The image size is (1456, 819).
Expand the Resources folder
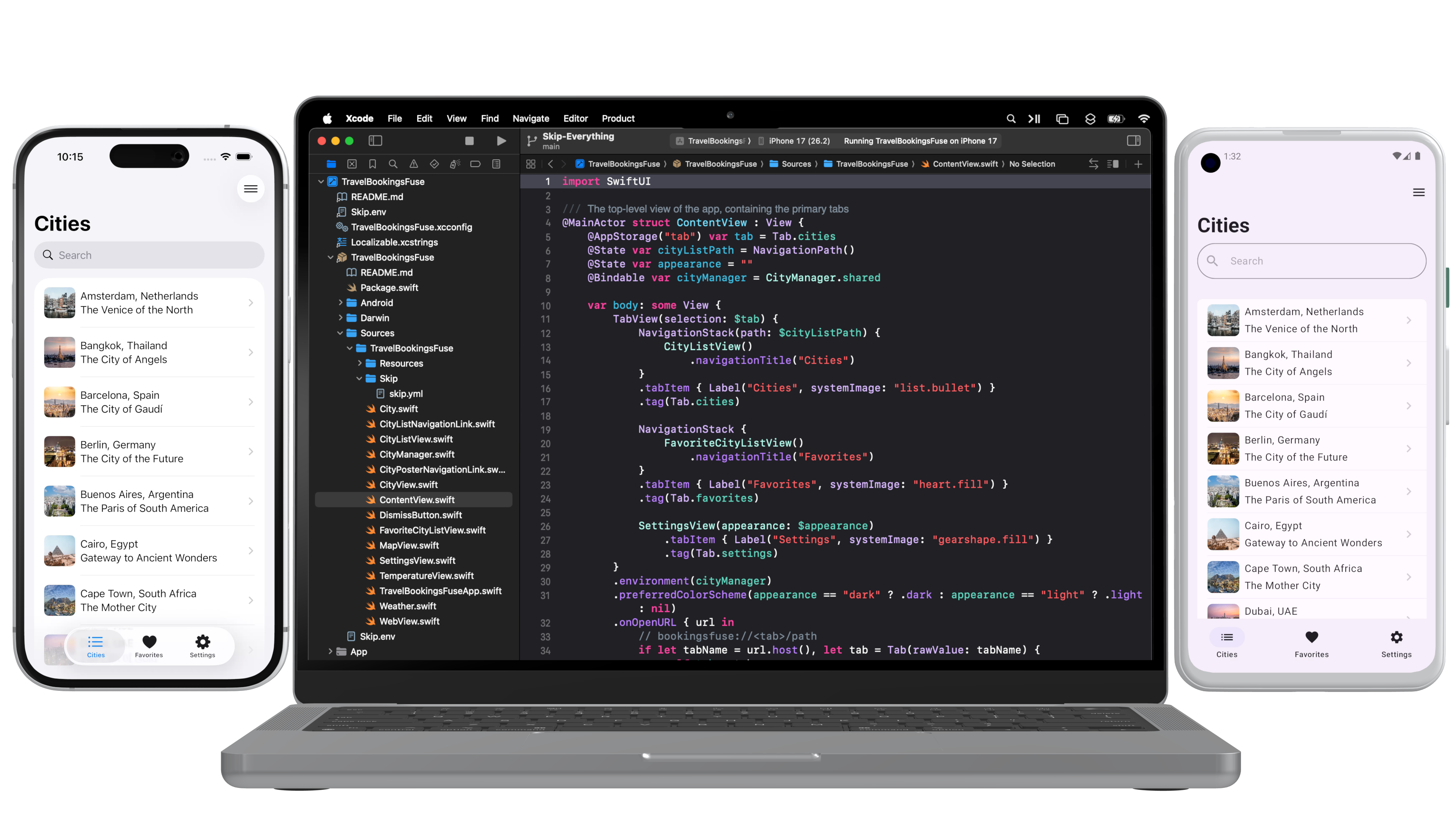coord(359,364)
